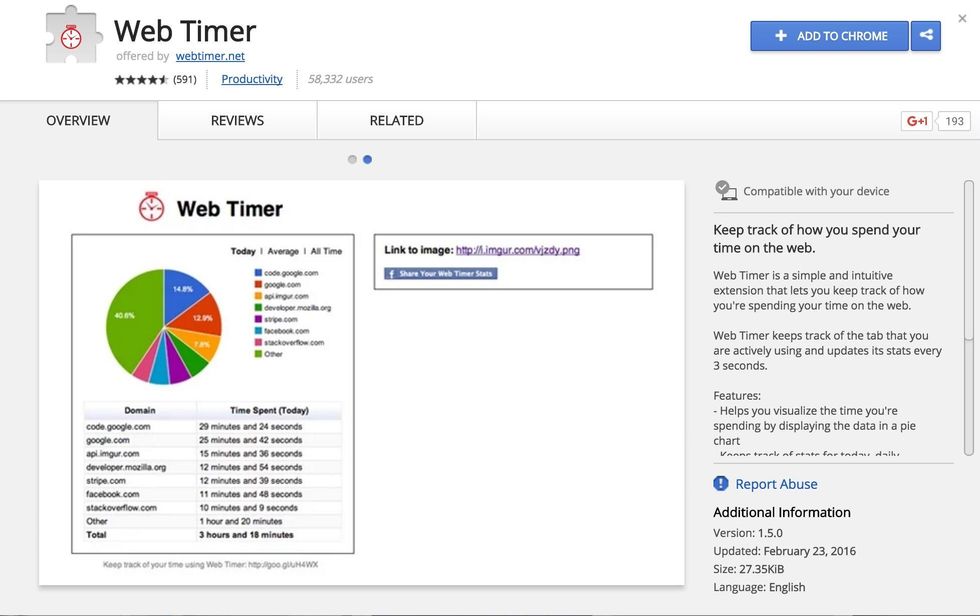Click the Web Timer extension puzzle icon
Image resolution: width=980 pixels, height=616 pixels.
tap(73, 35)
